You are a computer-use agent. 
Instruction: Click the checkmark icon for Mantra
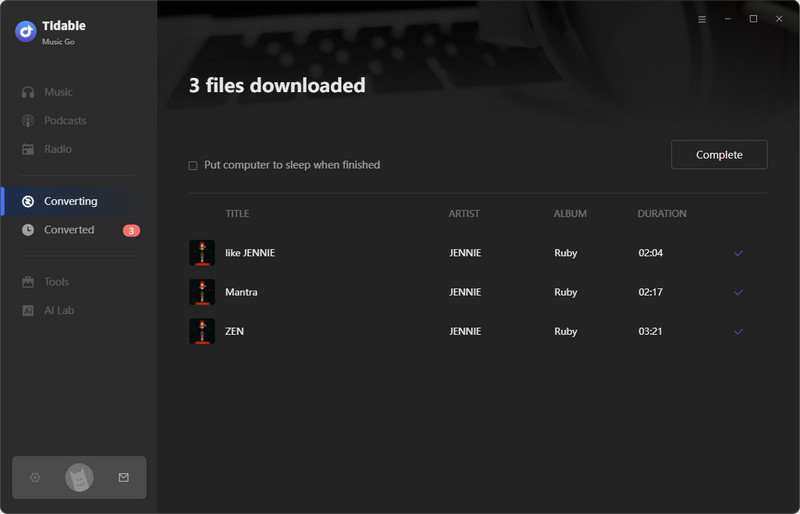pos(738,292)
